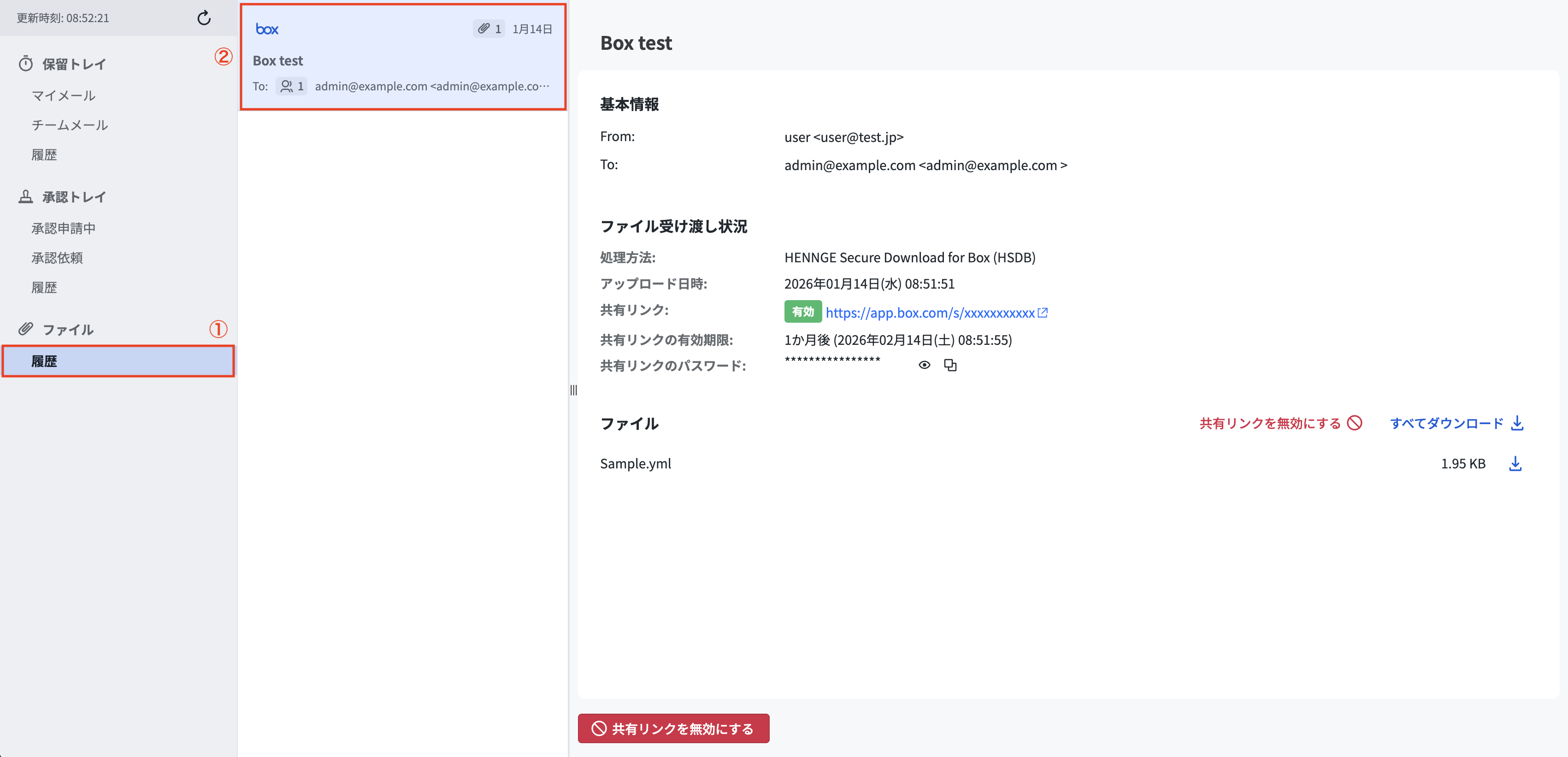Click prohibit icon next to 共有リンクを無効にする link
The image size is (1568, 757).
[x=1354, y=423]
